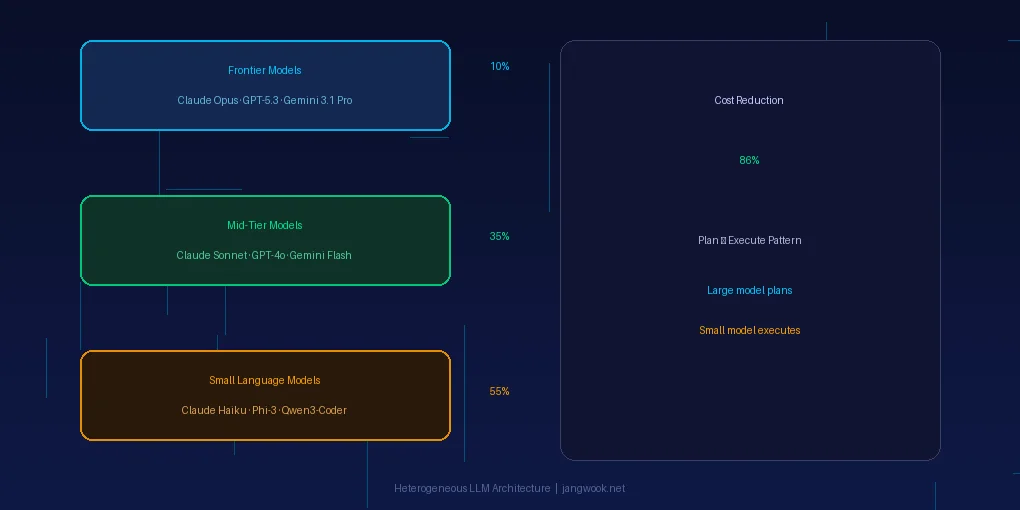The width and height of the screenshot is (1020, 510).
Task: Select the 86% cost reduction figure
Action: coord(749,161)
